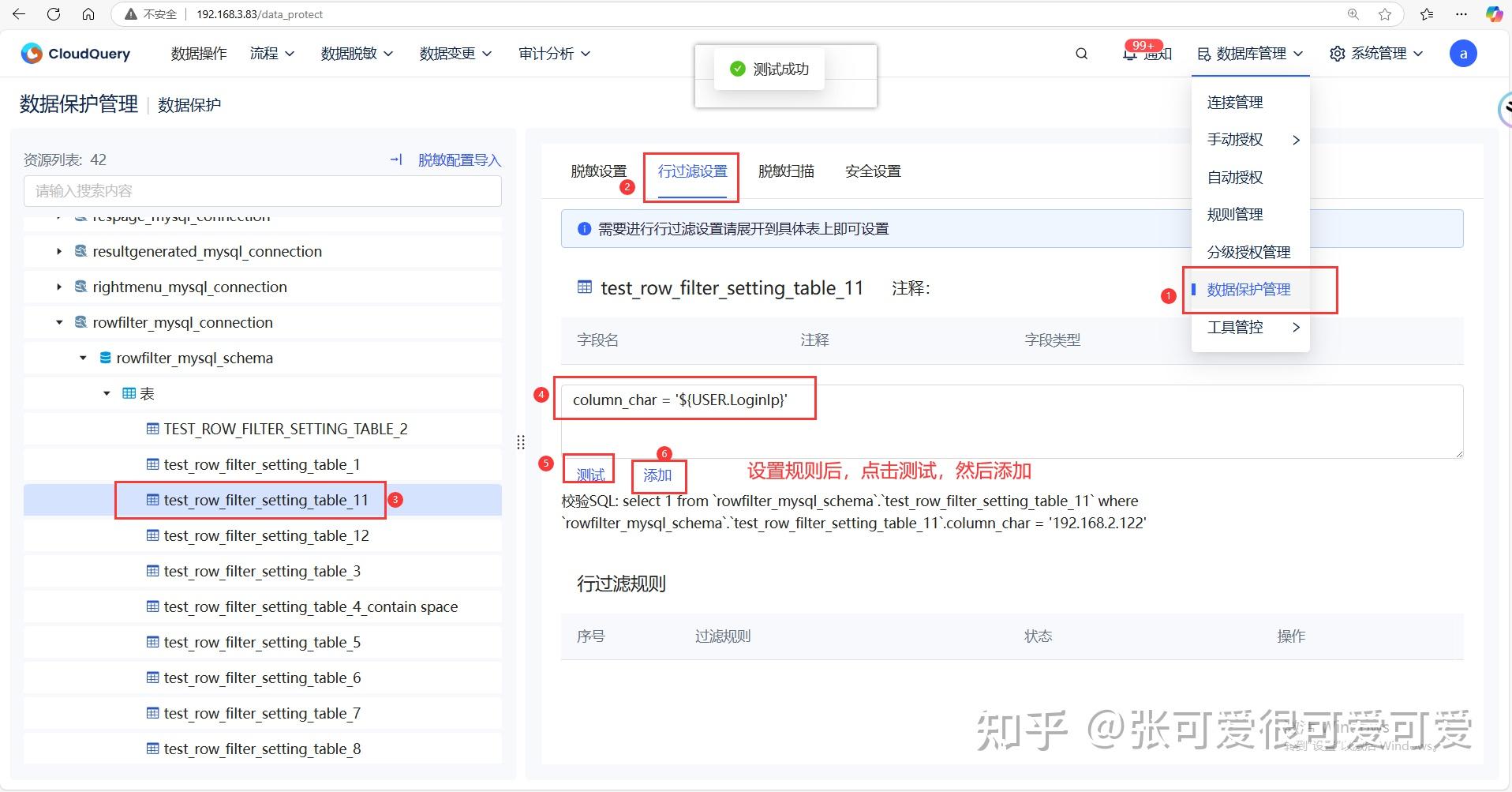This screenshot has height=792, width=1512.
Task: Click the 请输入搜索内容 search field
Action: tap(263, 190)
